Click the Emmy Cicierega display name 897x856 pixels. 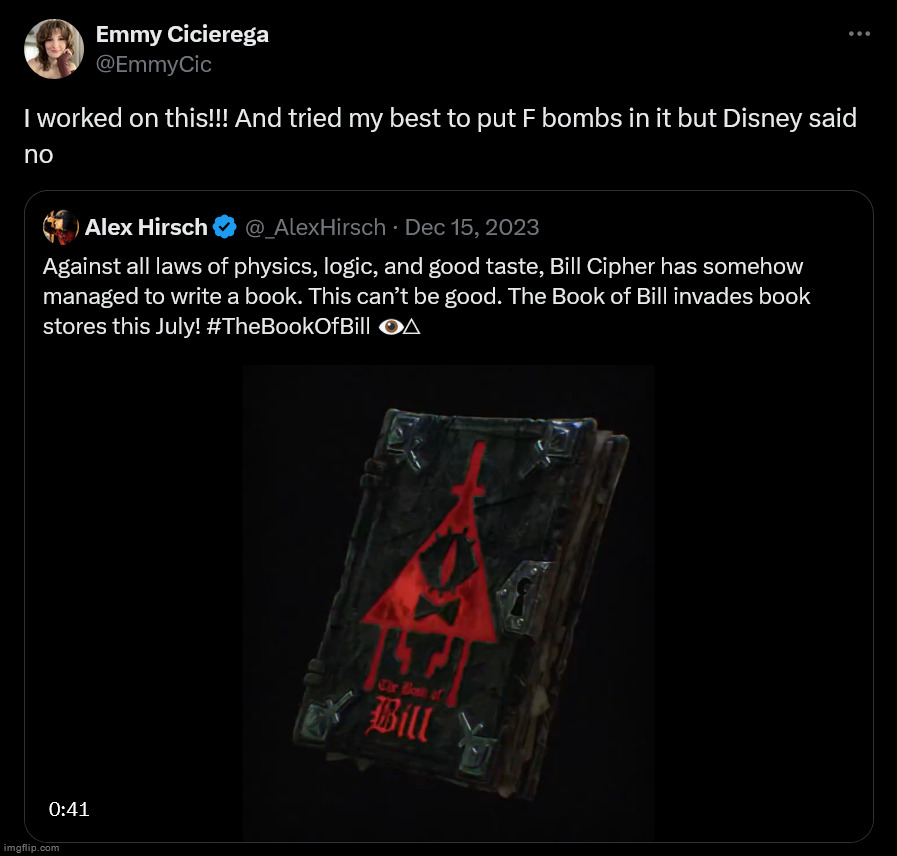pyautogui.click(x=182, y=34)
